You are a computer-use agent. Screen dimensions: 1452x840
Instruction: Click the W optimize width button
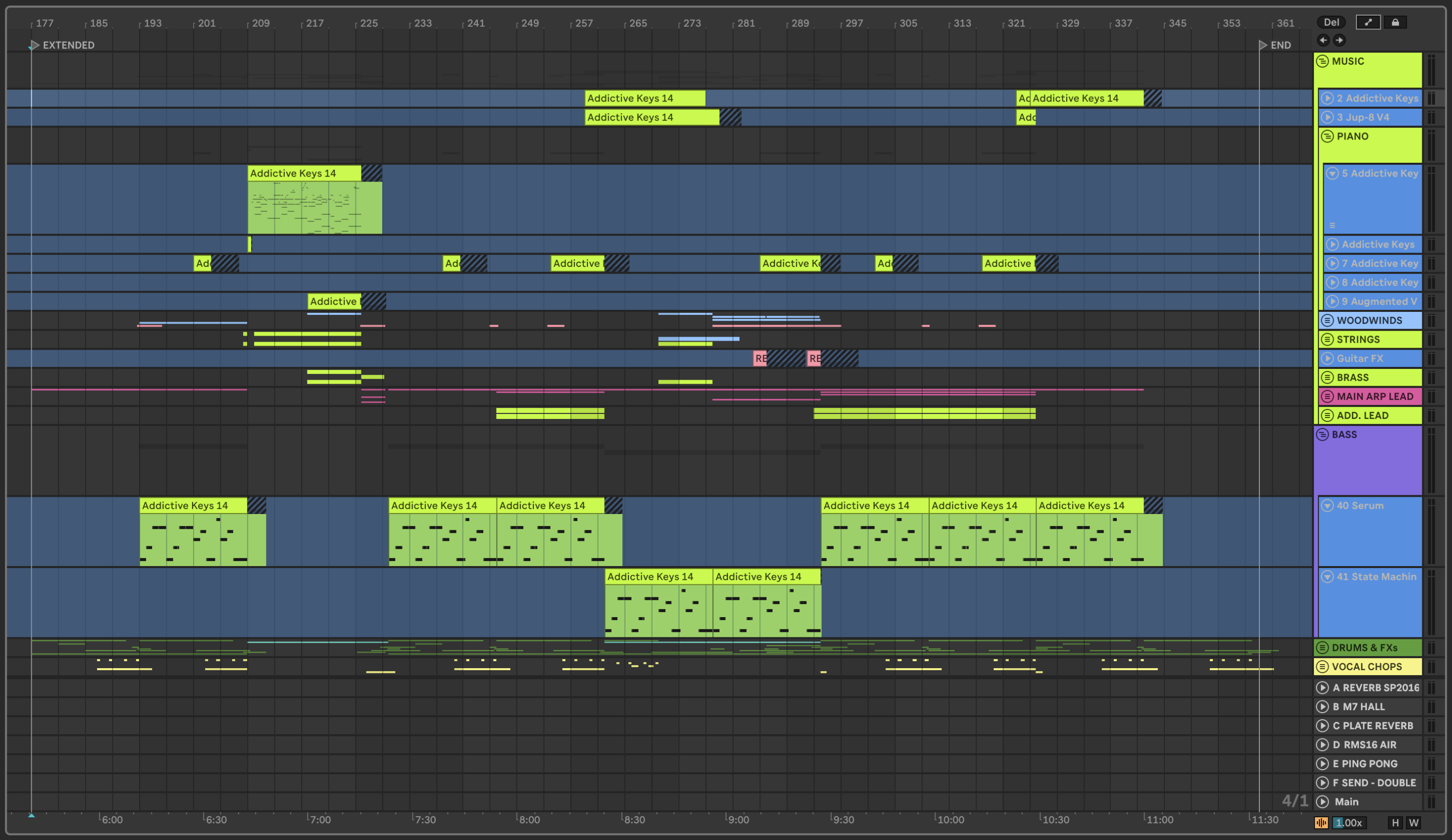(x=1414, y=823)
